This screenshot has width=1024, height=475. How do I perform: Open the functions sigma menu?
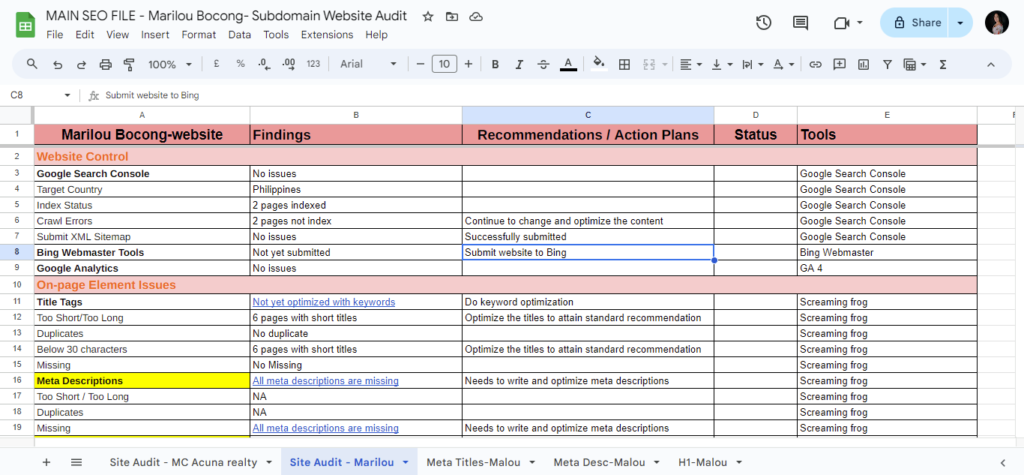(x=943, y=64)
